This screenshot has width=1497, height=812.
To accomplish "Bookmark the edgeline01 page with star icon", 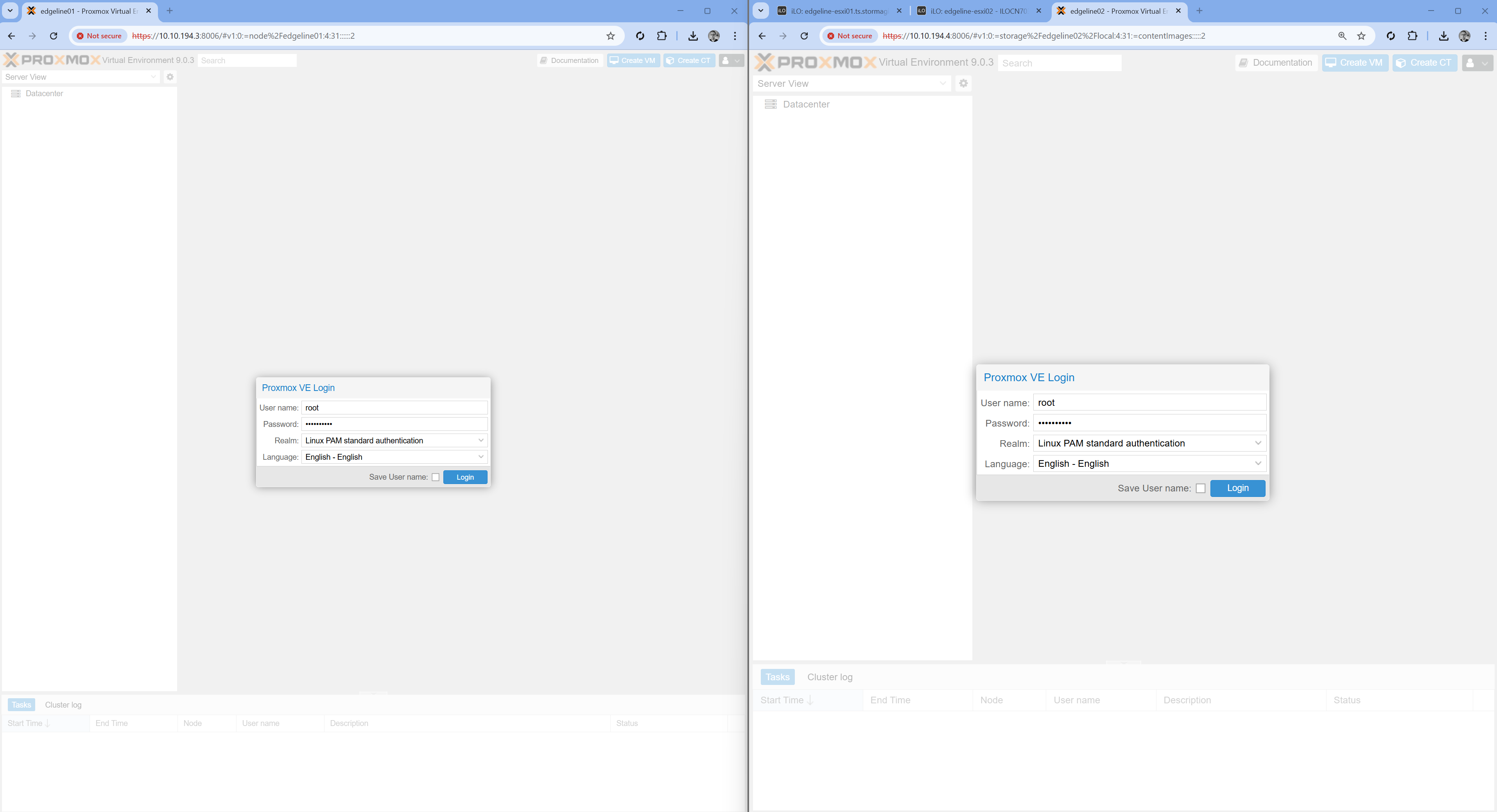I will [x=610, y=36].
